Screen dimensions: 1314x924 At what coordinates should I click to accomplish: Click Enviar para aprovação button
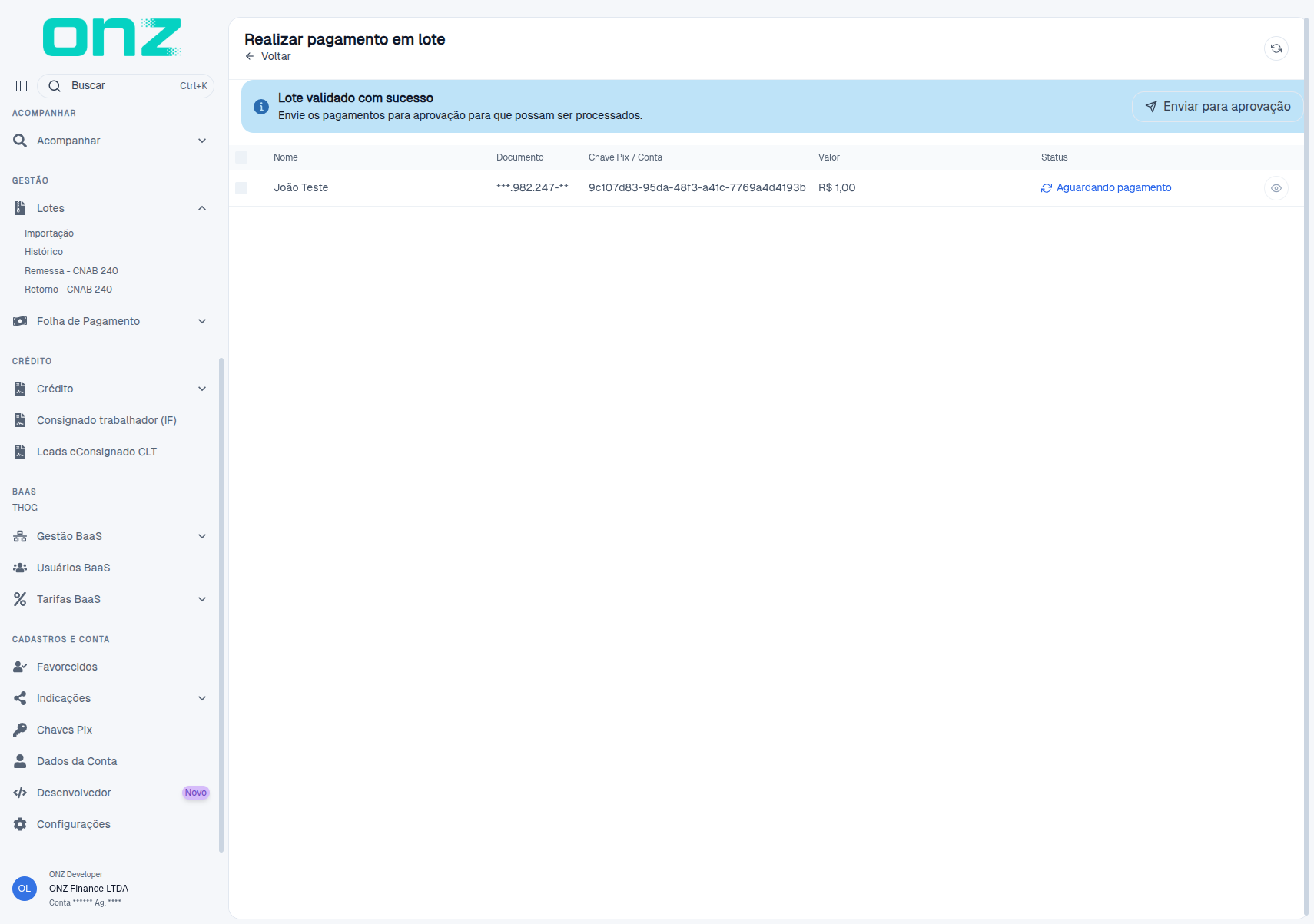pyautogui.click(x=1217, y=107)
